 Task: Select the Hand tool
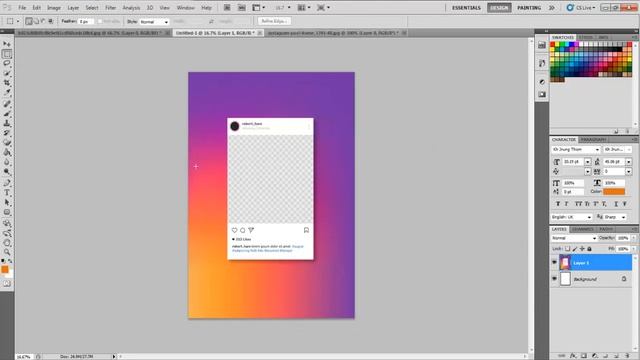coord(7,243)
